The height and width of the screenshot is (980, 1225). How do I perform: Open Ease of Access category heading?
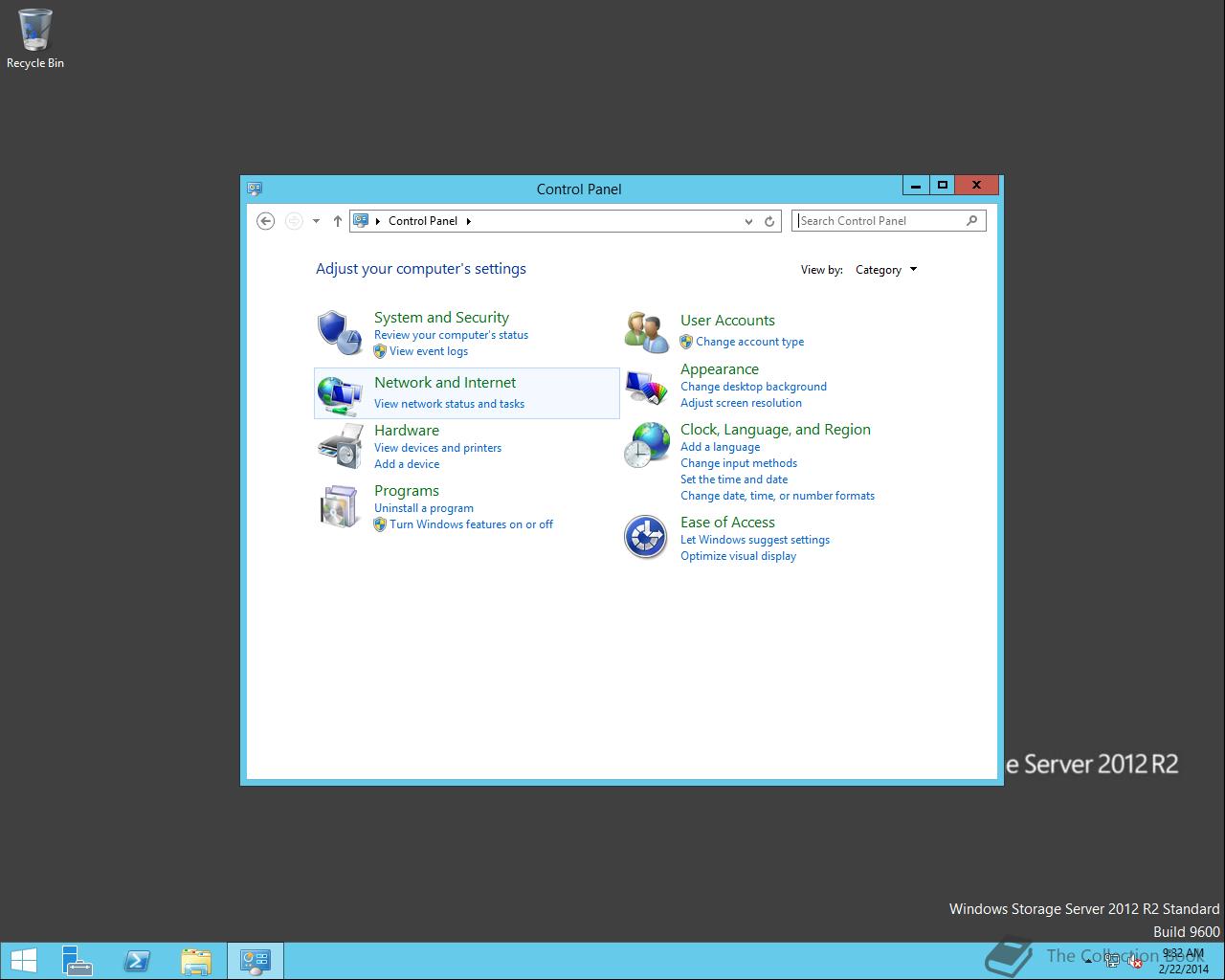pyautogui.click(x=727, y=523)
